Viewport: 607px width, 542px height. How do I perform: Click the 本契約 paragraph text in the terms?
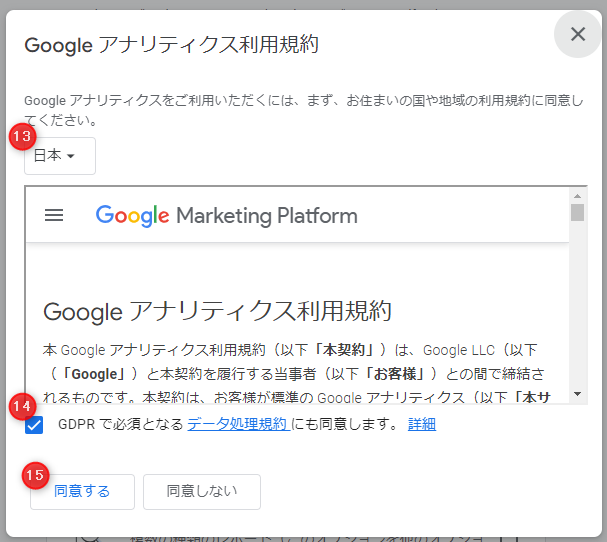[x=297, y=374]
